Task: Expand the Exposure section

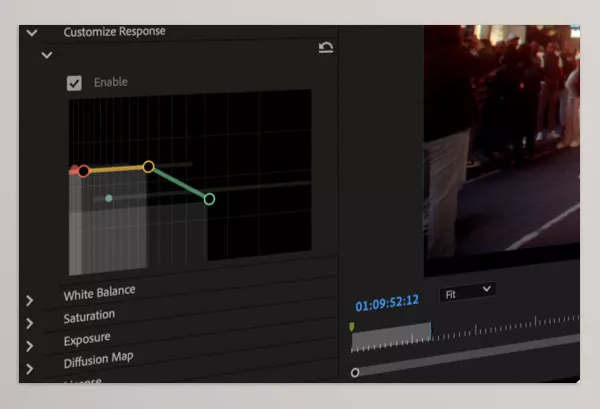Action: [x=30, y=346]
